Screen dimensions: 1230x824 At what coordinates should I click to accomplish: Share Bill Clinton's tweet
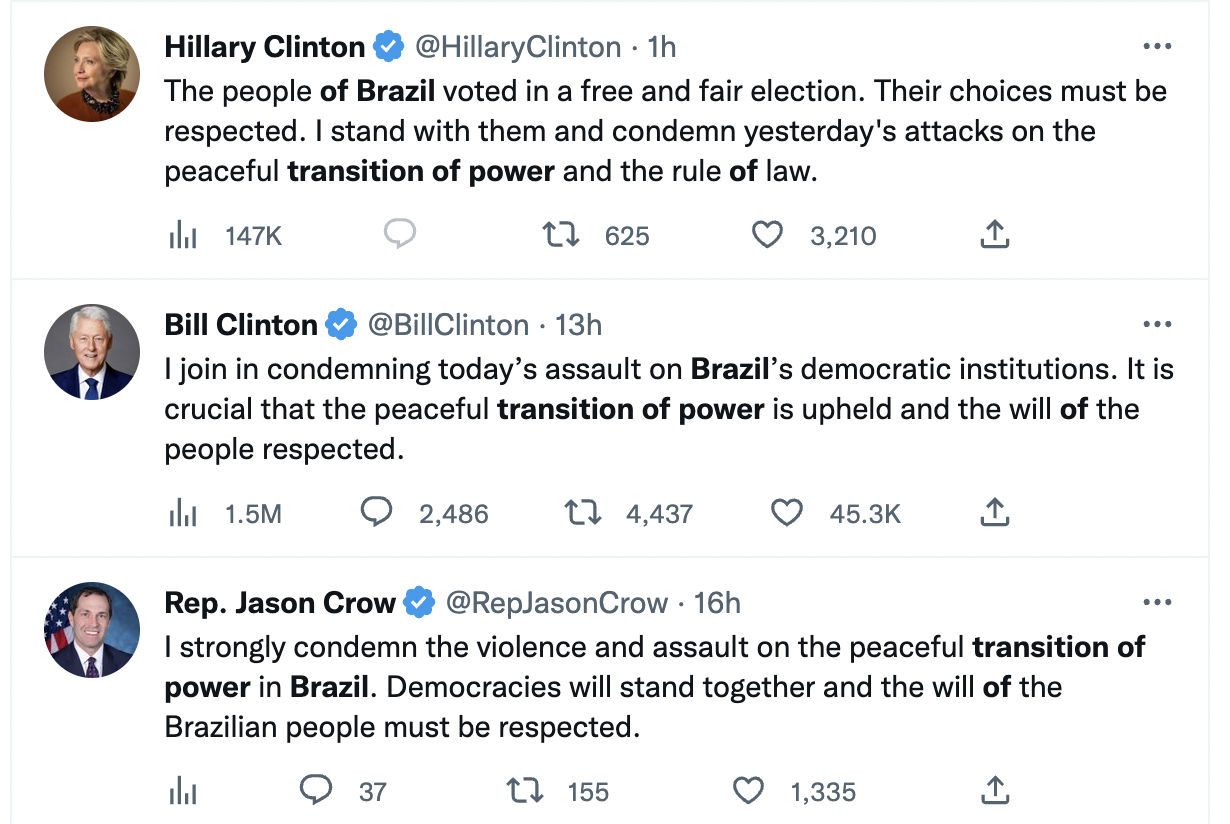993,513
